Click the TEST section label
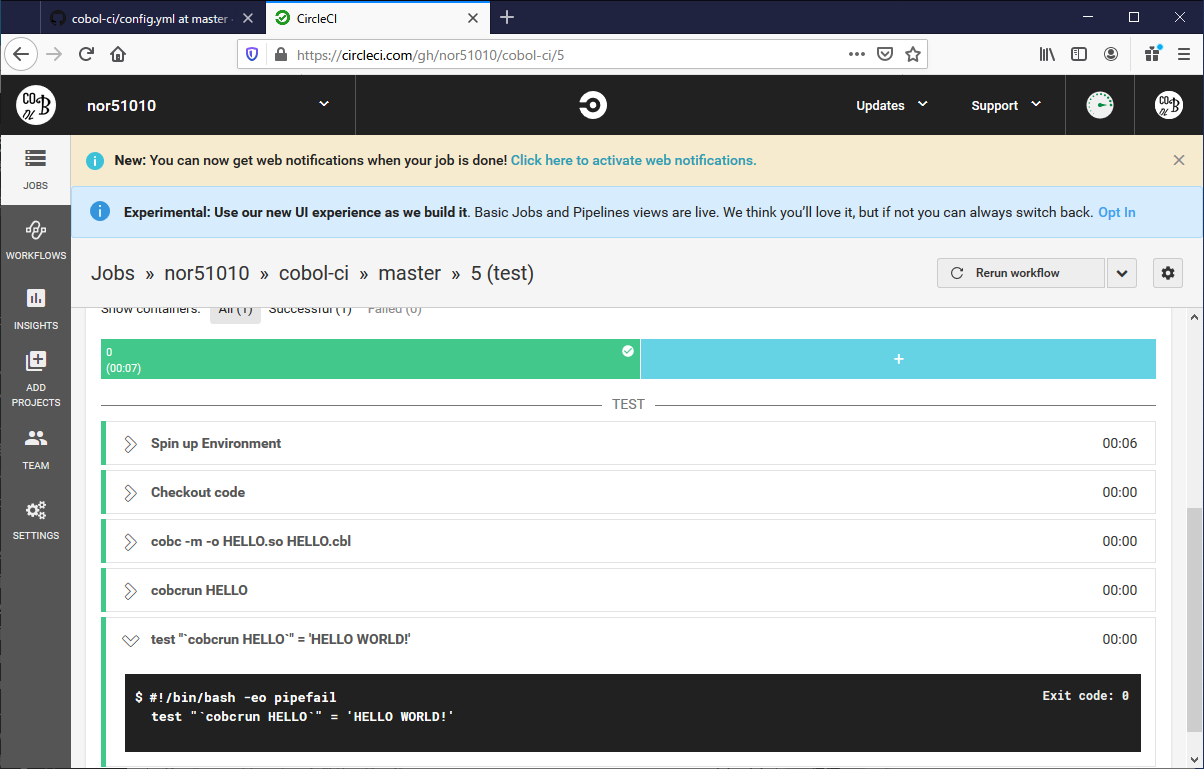The image size is (1204, 769). click(628, 405)
